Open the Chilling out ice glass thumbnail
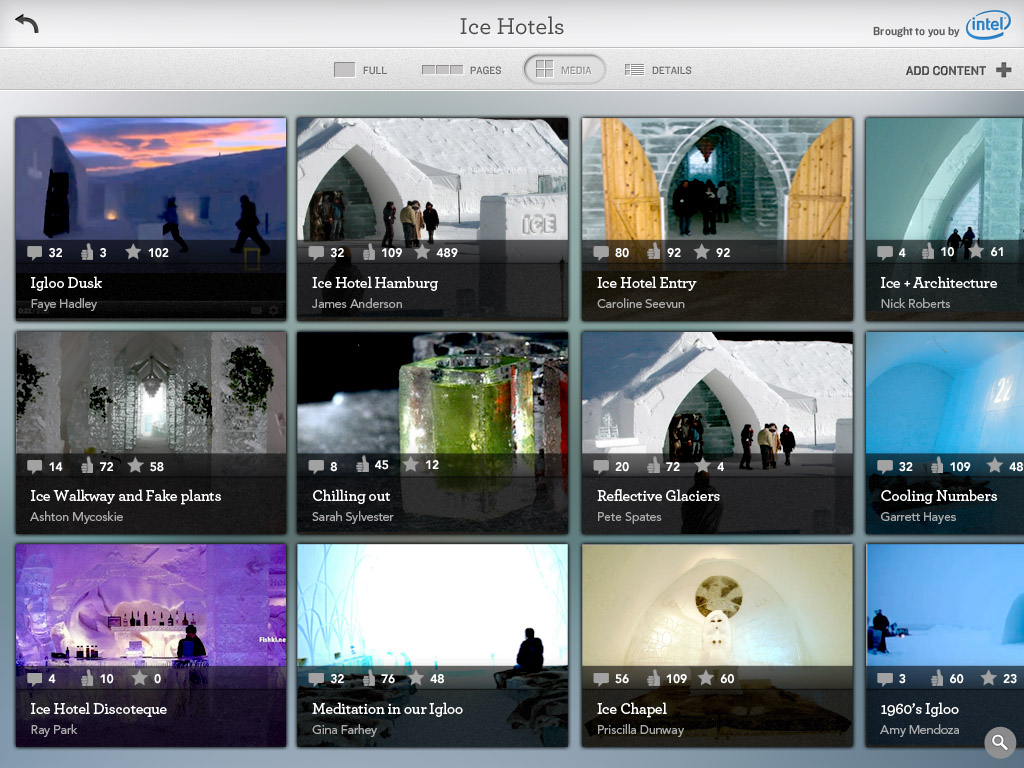The width and height of the screenshot is (1024, 768). click(x=432, y=392)
